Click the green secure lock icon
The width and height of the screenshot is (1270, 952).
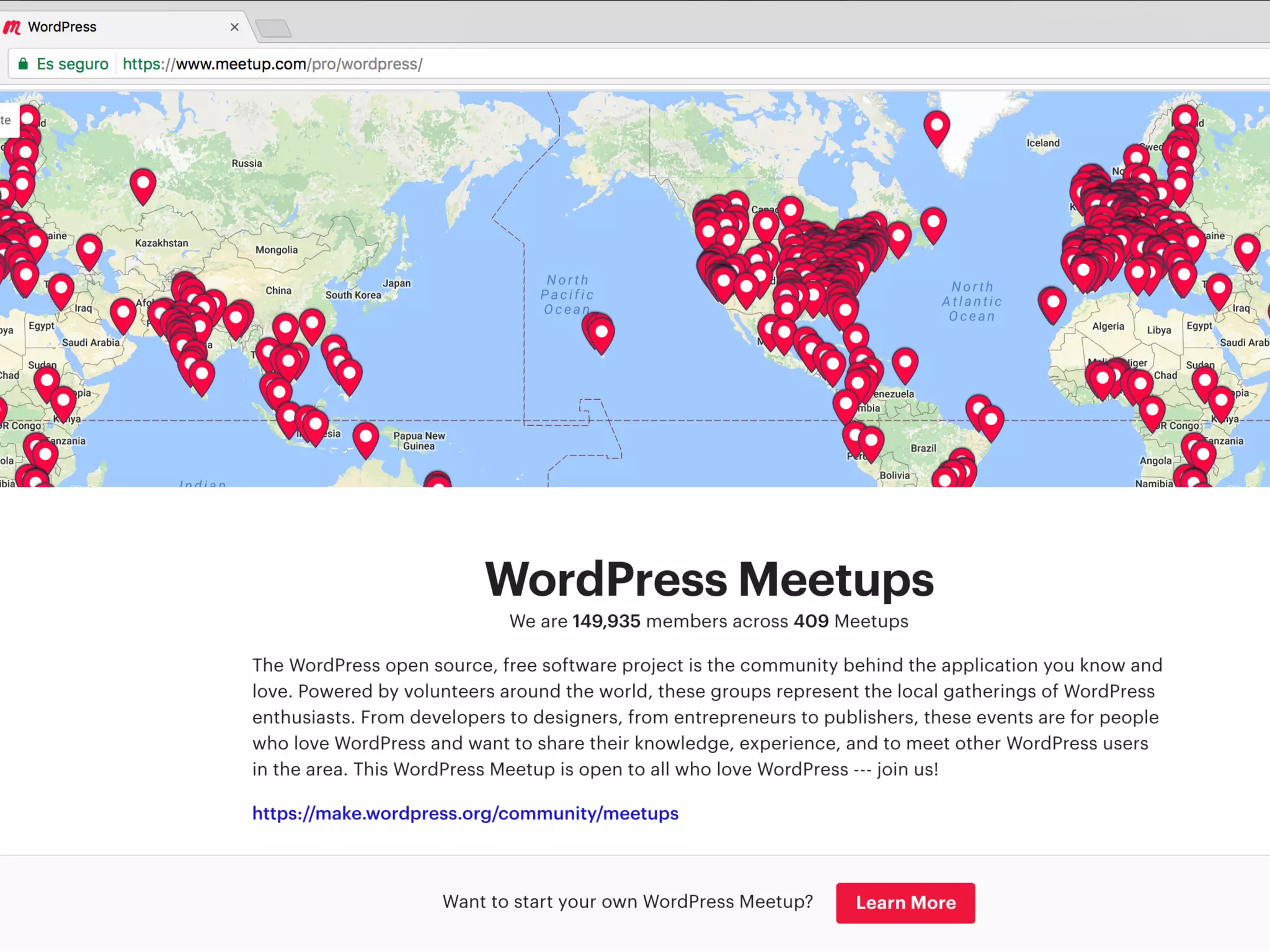[23, 64]
